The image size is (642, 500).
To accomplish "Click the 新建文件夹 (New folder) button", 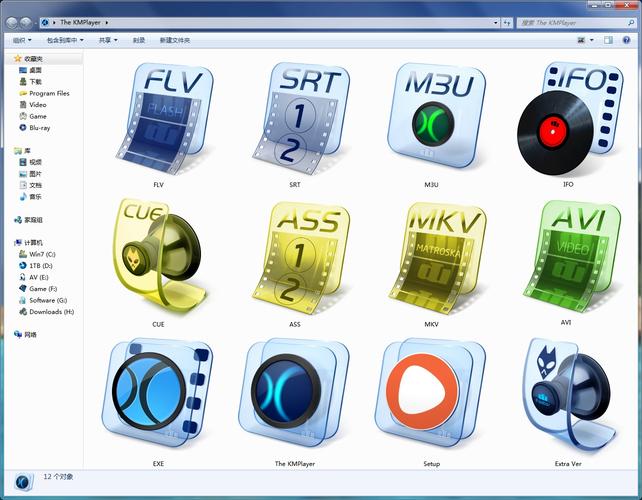I will click(175, 40).
